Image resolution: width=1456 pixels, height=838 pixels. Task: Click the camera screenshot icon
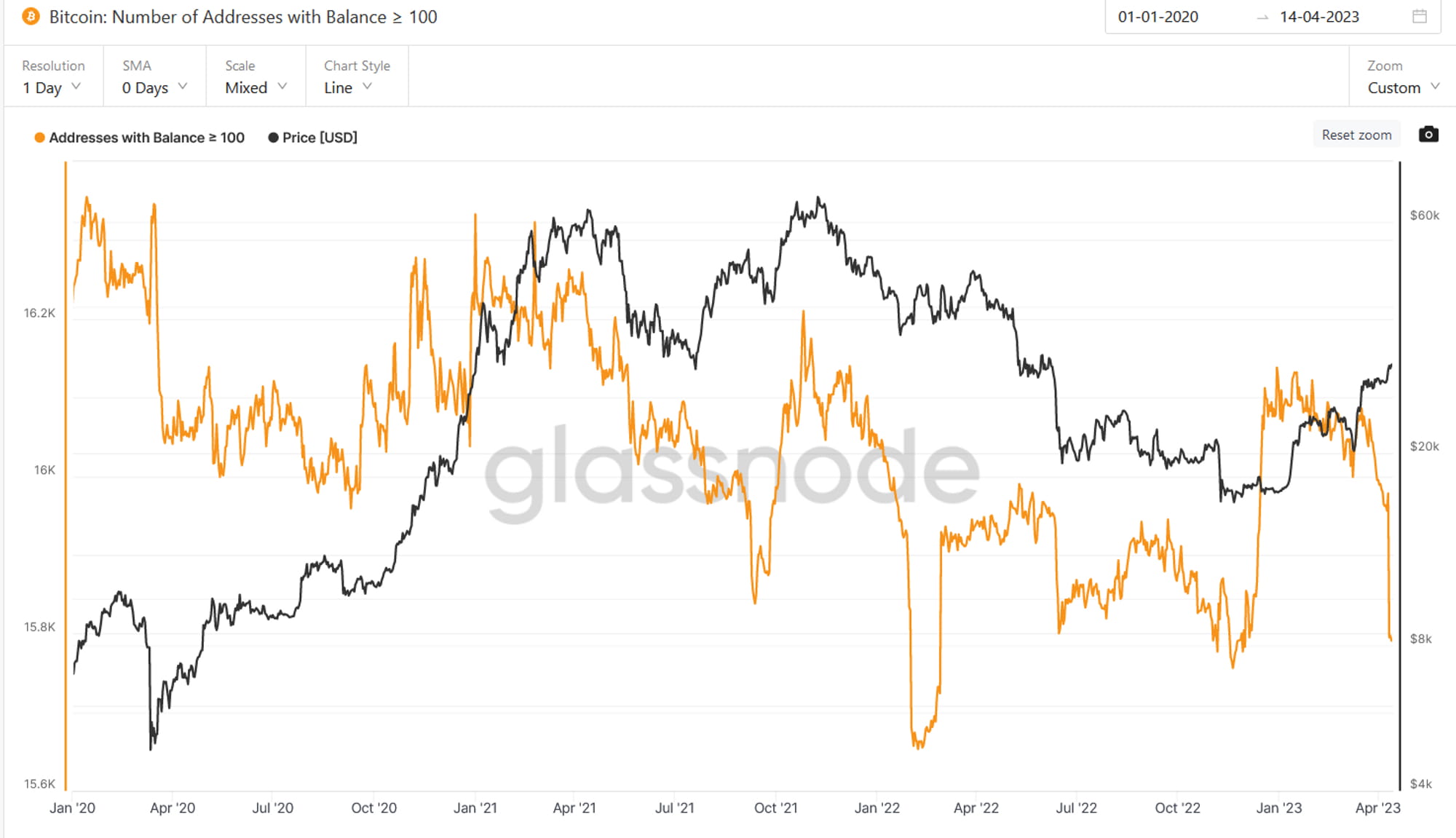(x=1428, y=135)
